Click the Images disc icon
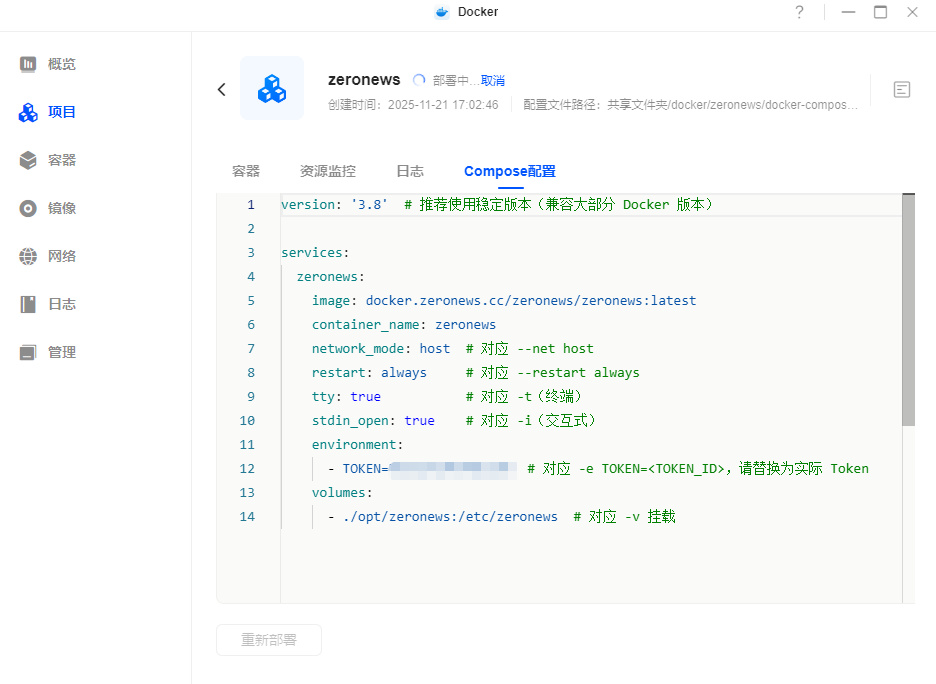This screenshot has height=684, width=936. pos(28,208)
